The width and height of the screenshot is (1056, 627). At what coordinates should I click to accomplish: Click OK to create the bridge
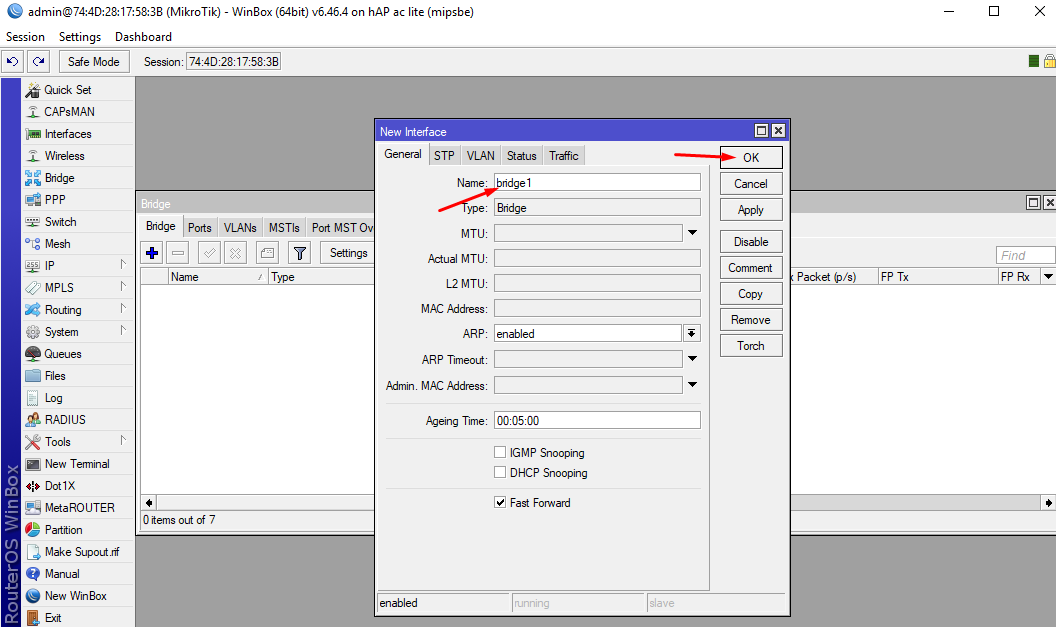pyautogui.click(x=751, y=158)
